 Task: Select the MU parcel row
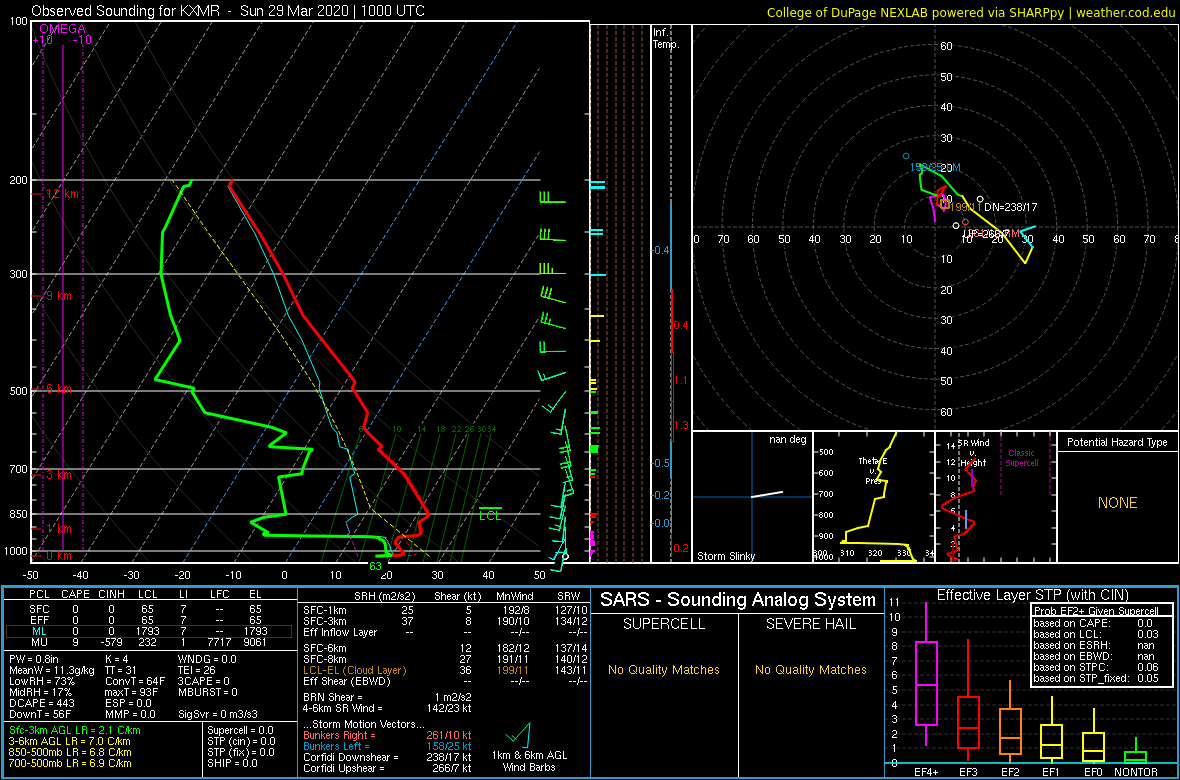pyautogui.click(x=147, y=642)
